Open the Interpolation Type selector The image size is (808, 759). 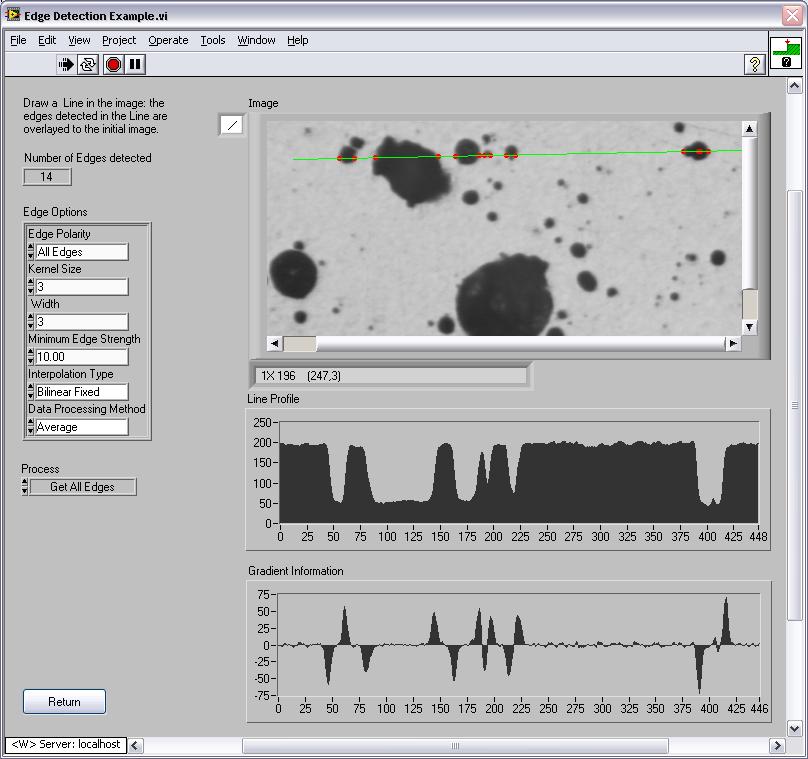point(82,392)
